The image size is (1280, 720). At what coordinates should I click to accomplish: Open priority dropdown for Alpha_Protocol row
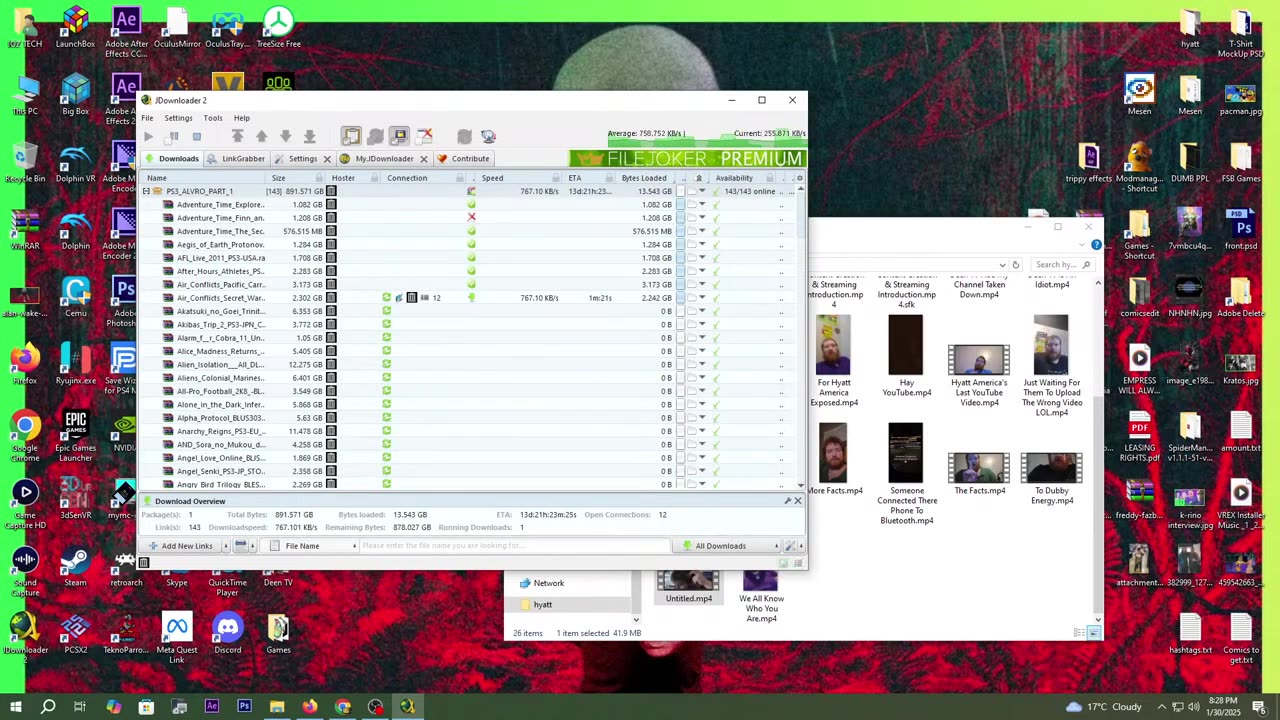[701, 418]
